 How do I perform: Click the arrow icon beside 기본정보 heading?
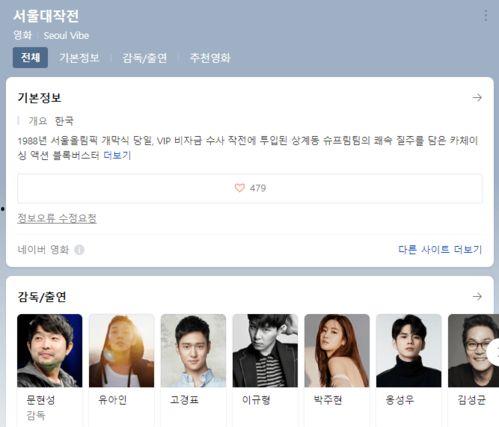[477, 98]
